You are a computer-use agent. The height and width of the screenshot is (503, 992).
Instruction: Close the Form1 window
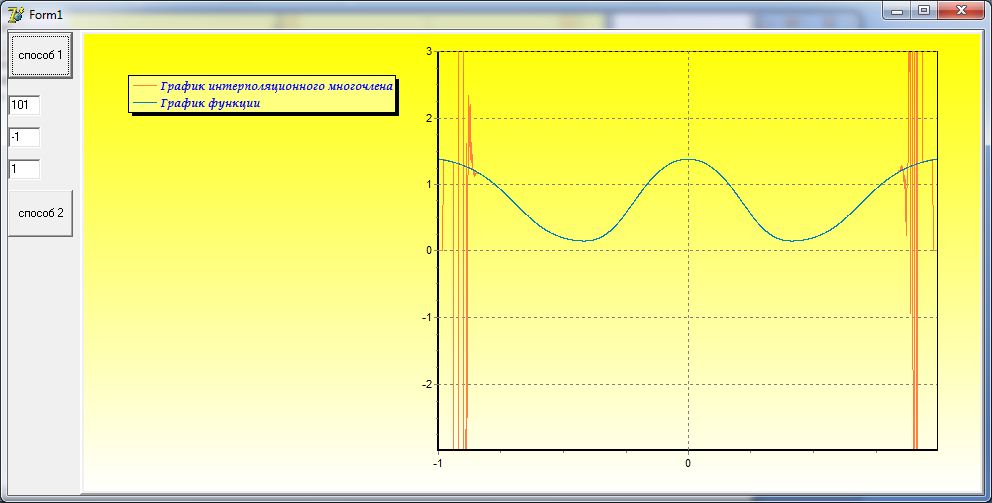(961, 11)
